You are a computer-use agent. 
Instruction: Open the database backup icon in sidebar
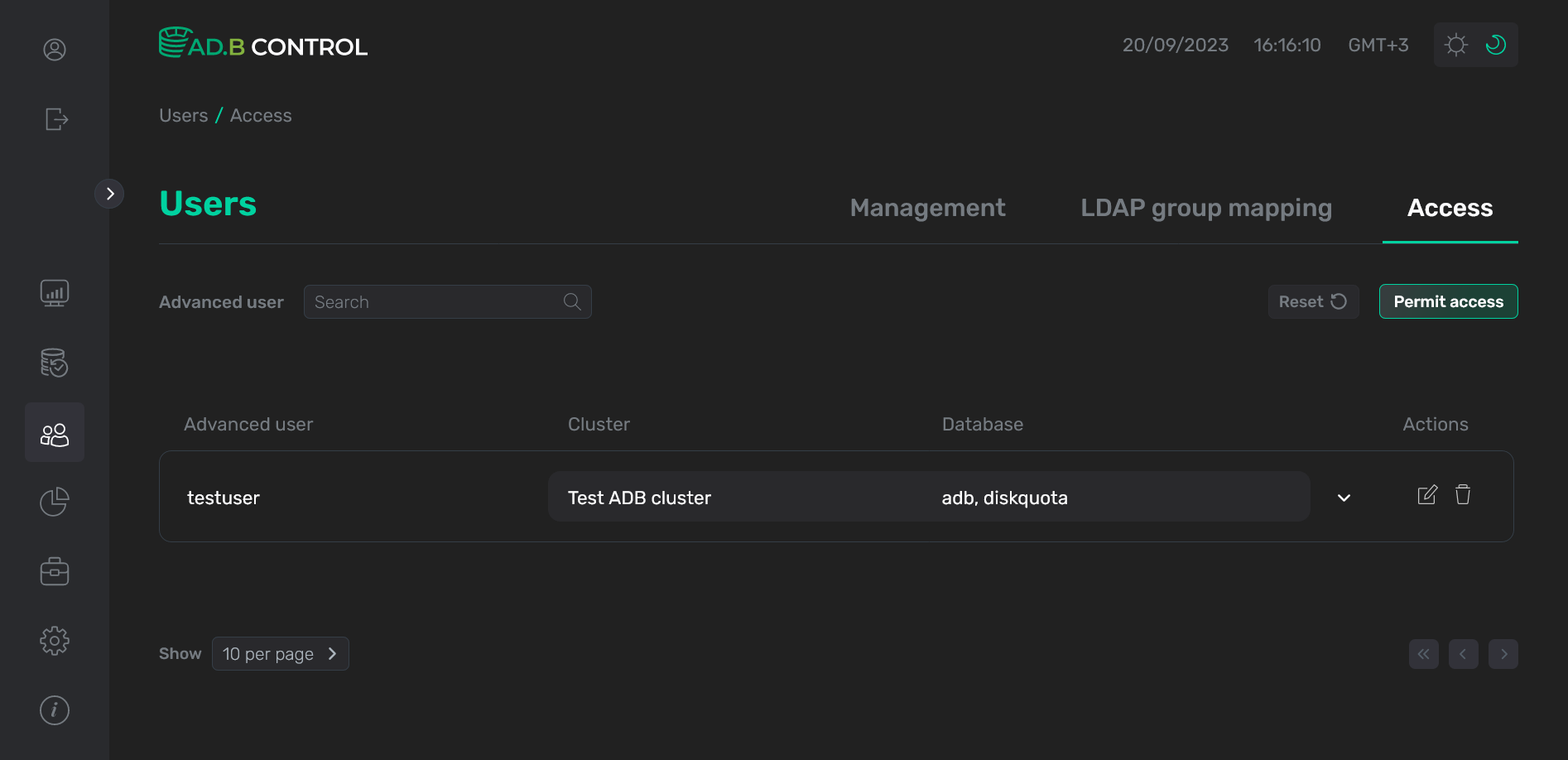point(55,363)
